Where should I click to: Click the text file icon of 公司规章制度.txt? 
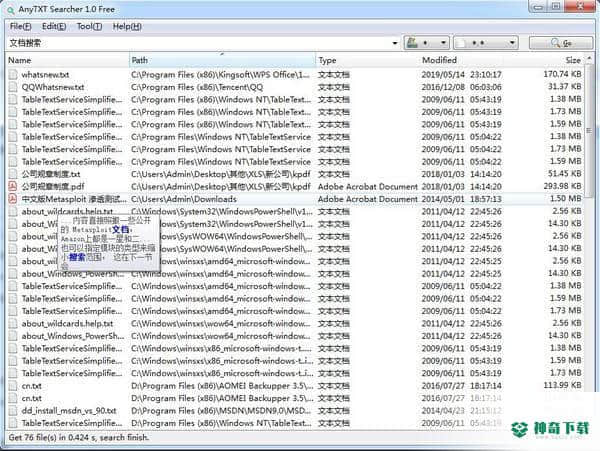coord(13,174)
